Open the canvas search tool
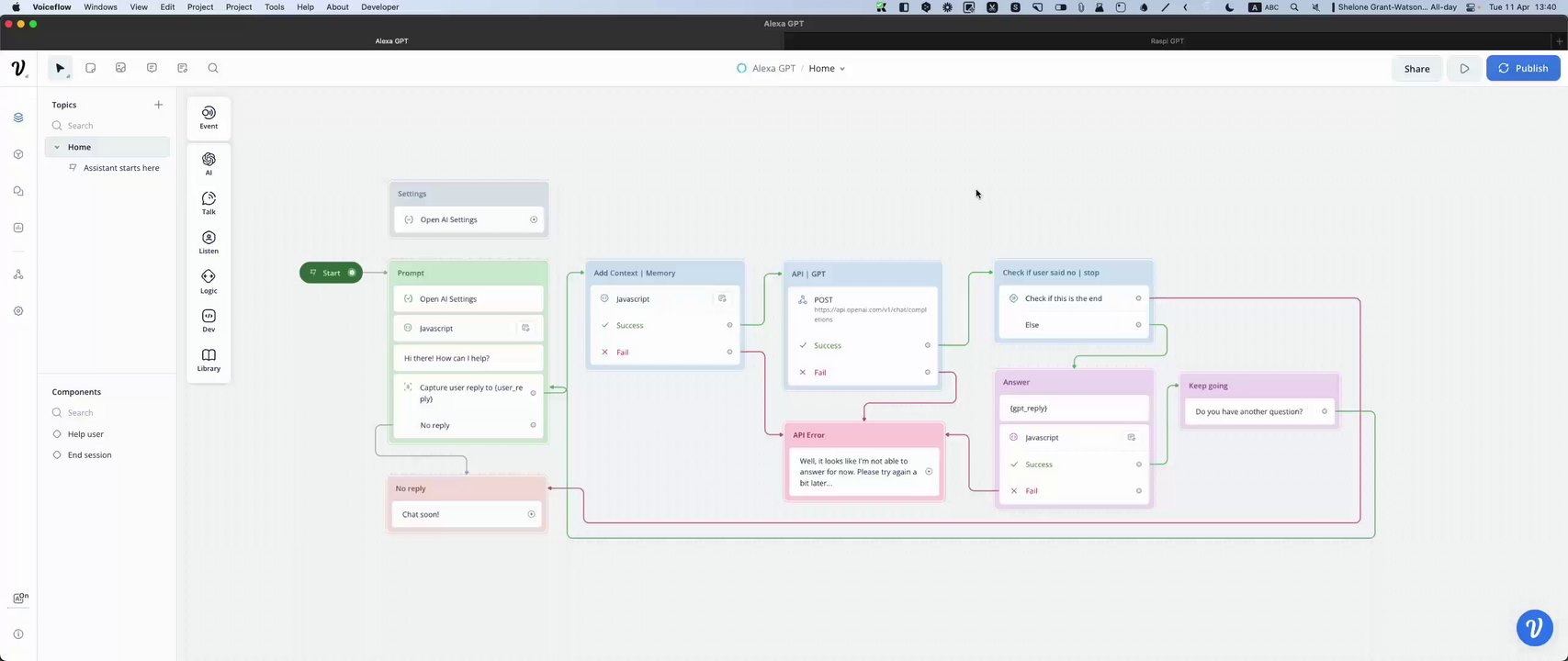1568x661 pixels. coord(213,68)
